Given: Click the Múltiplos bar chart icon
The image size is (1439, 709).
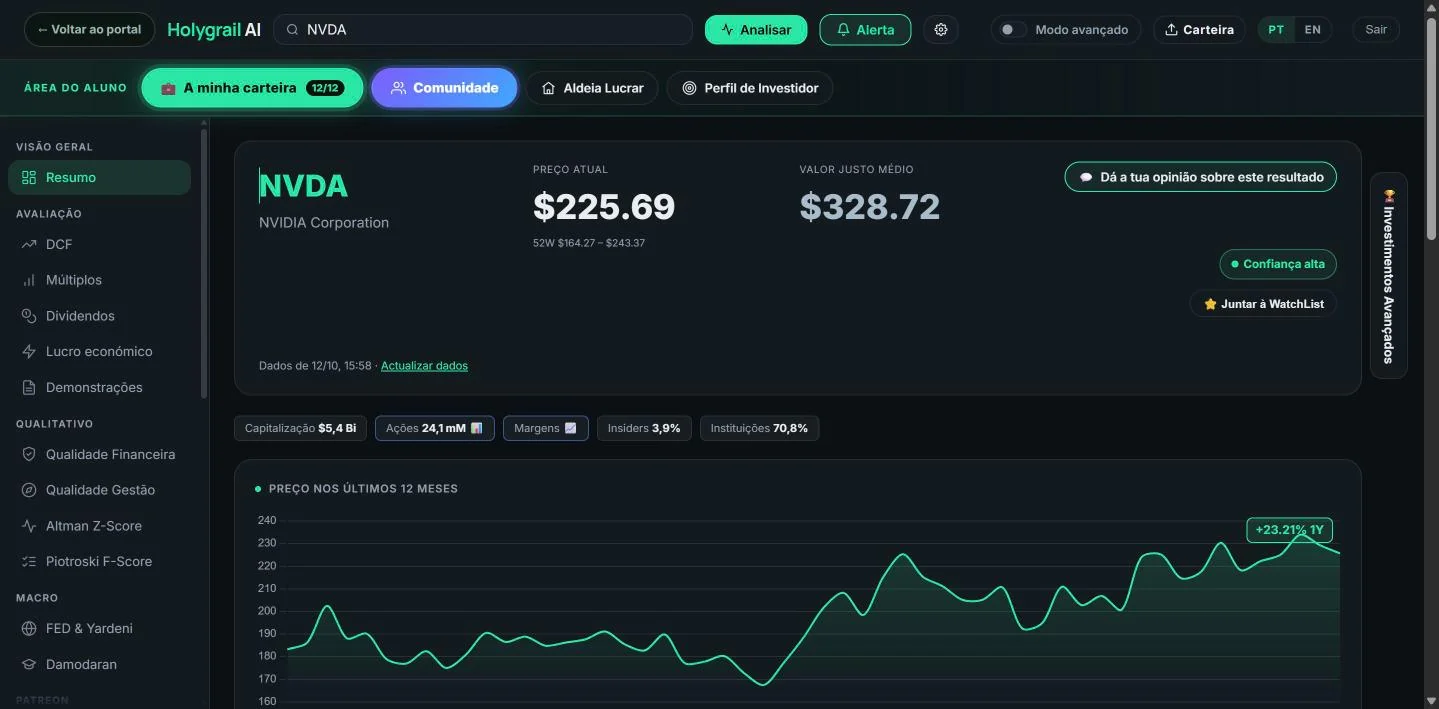Looking at the screenshot, I should click(x=29, y=281).
